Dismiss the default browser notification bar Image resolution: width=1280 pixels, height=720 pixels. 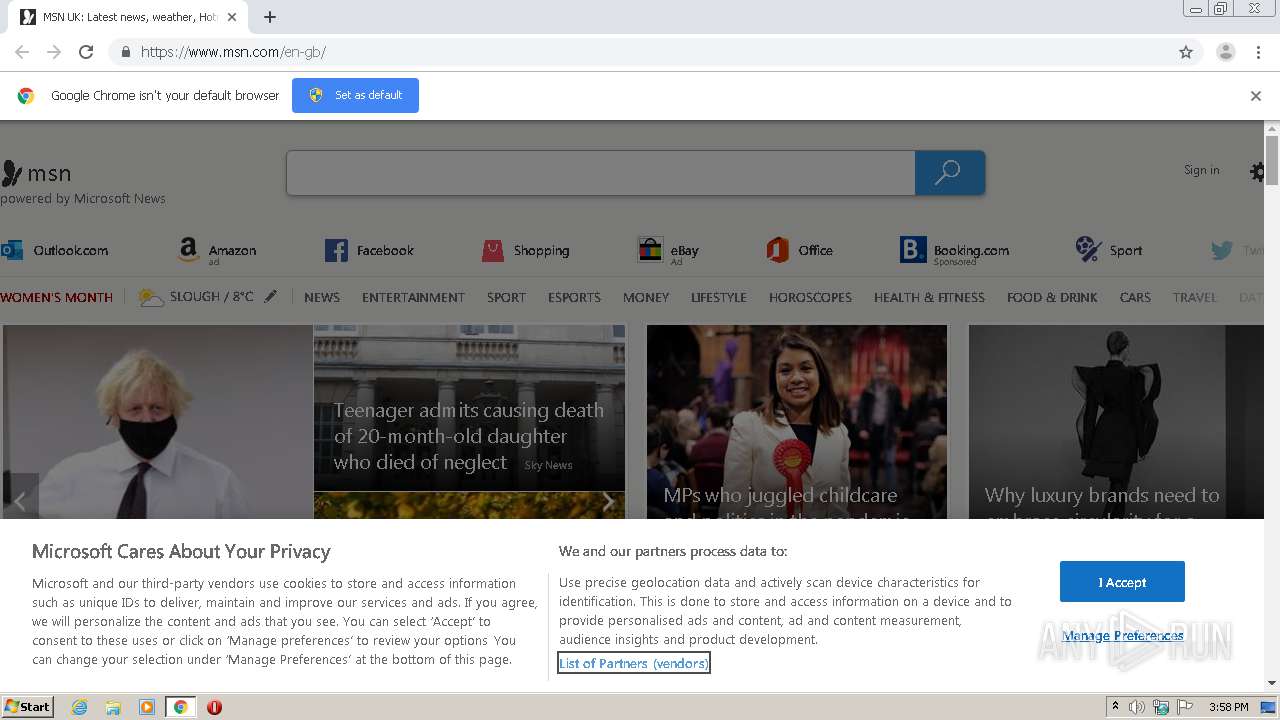coord(1256,96)
